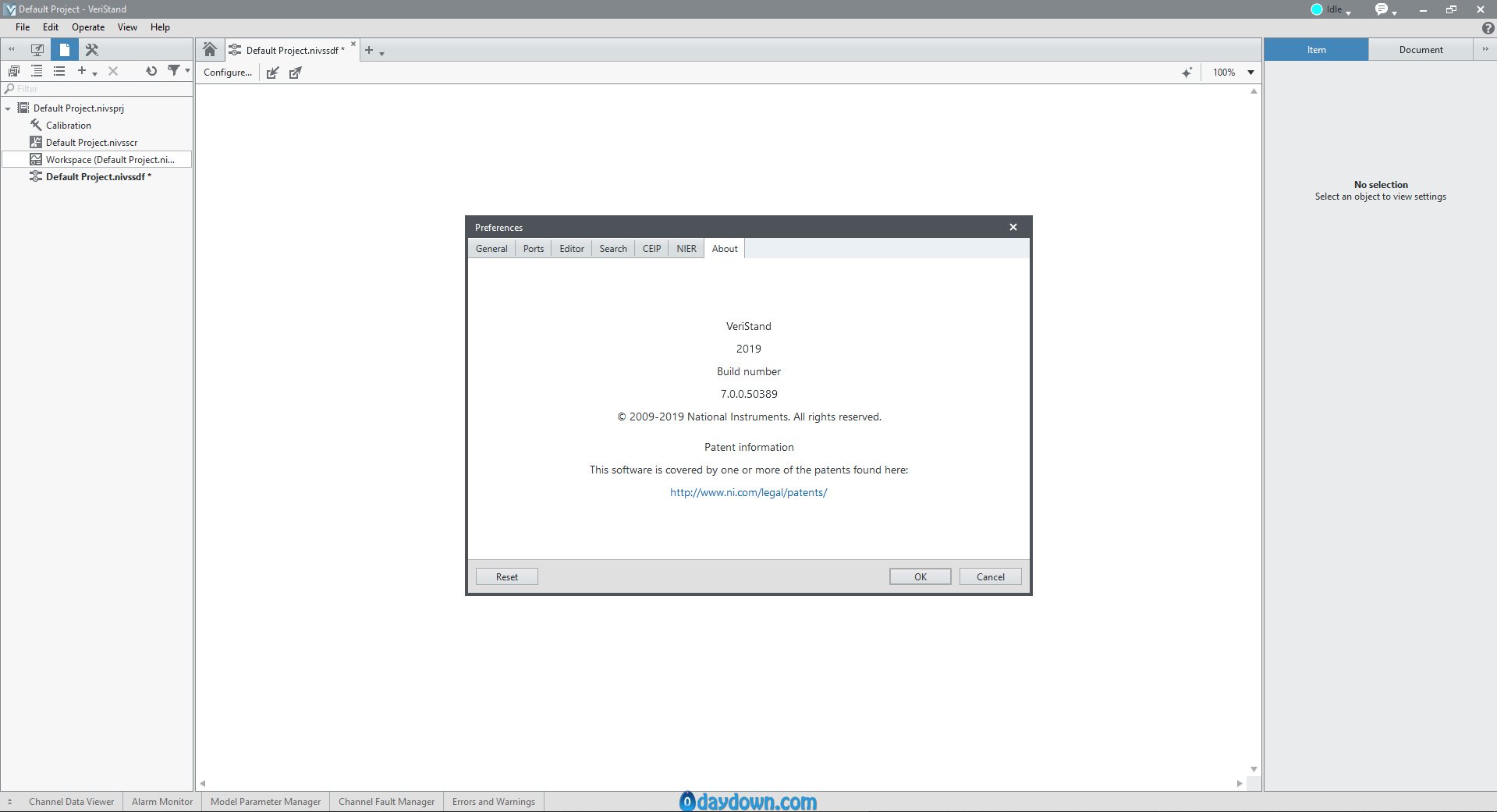Image resolution: width=1497 pixels, height=812 pixels.
Task: Click the delete X icon in project toolbar
Action: [113, 71]
